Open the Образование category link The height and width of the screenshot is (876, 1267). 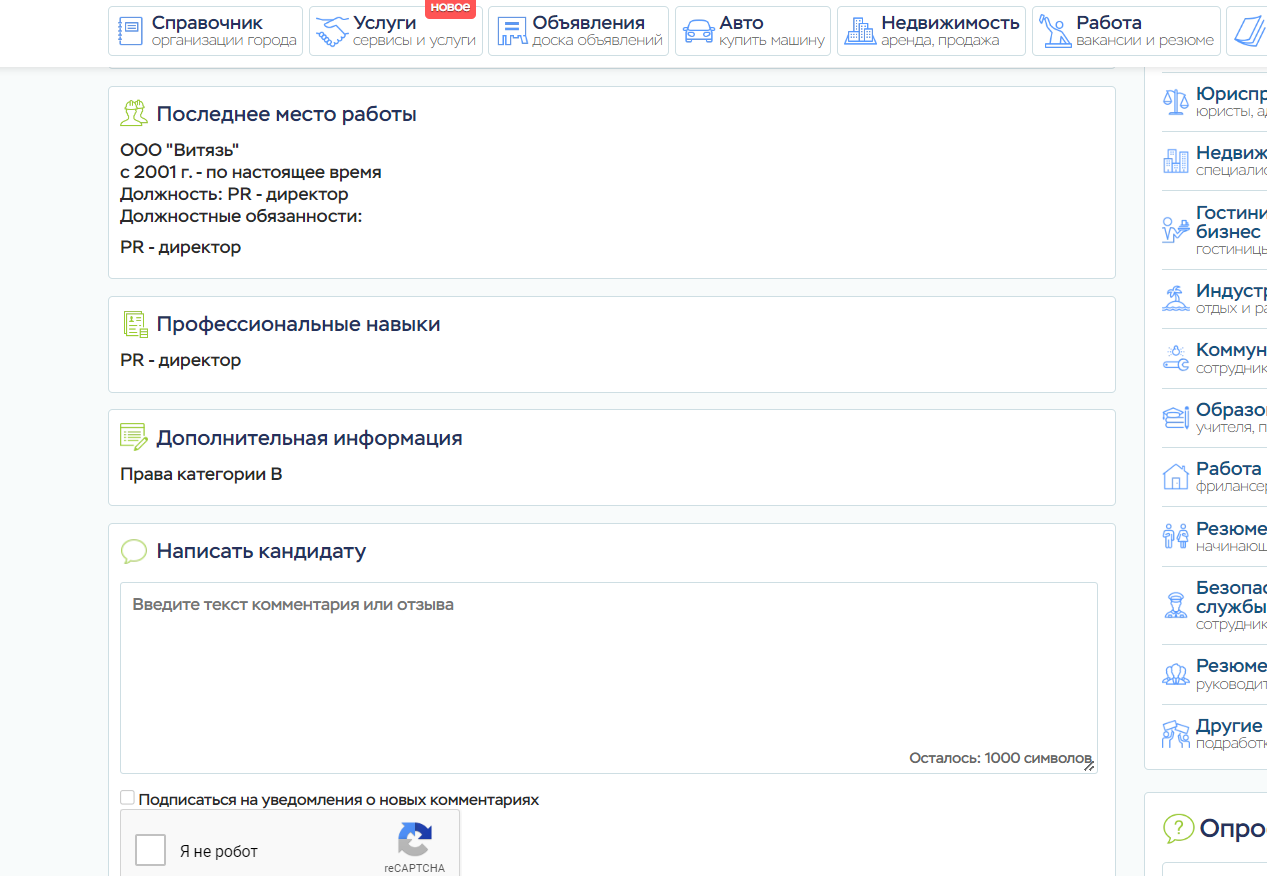coord(1231,411)
